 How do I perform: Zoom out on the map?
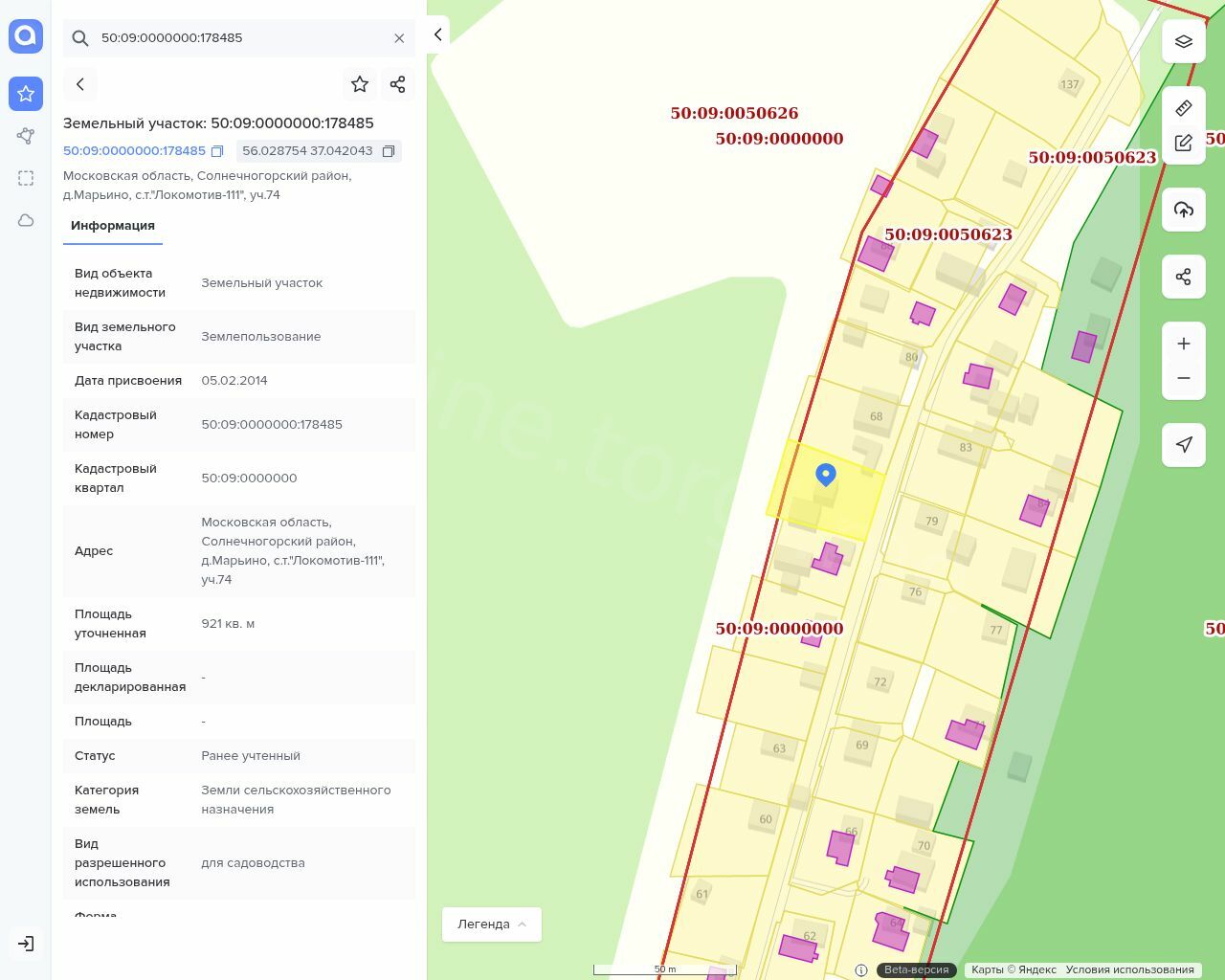pos(1184,378)
